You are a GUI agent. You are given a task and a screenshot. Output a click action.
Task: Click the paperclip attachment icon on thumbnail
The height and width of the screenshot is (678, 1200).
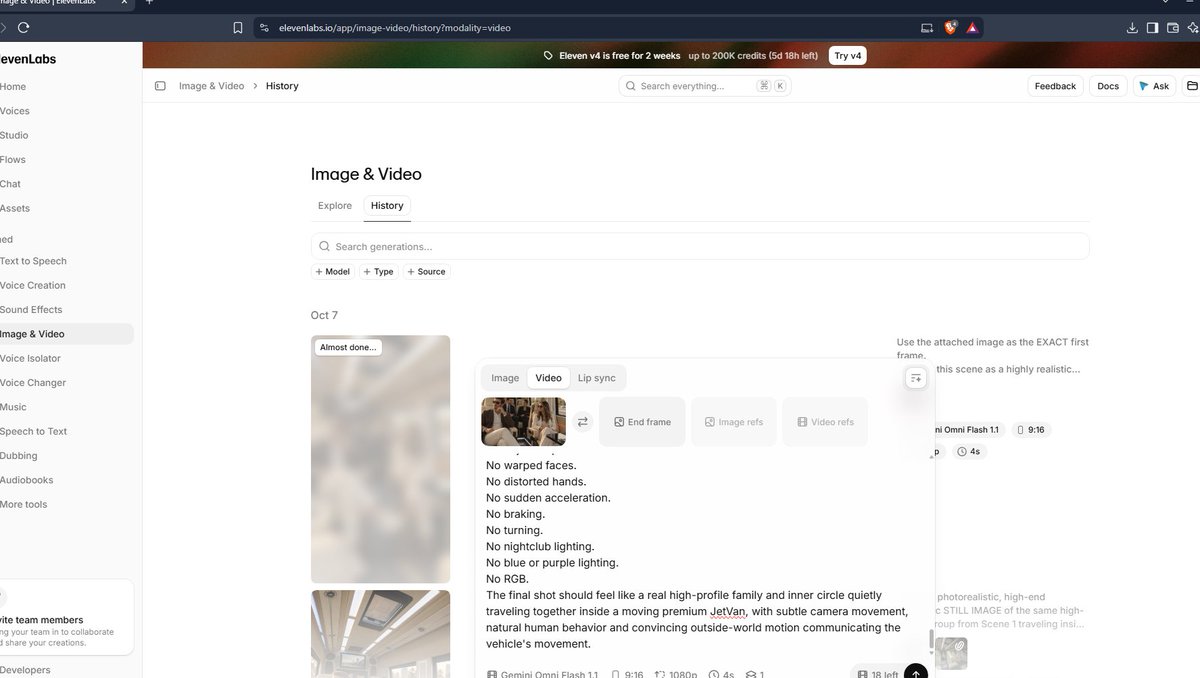point(960,646)
